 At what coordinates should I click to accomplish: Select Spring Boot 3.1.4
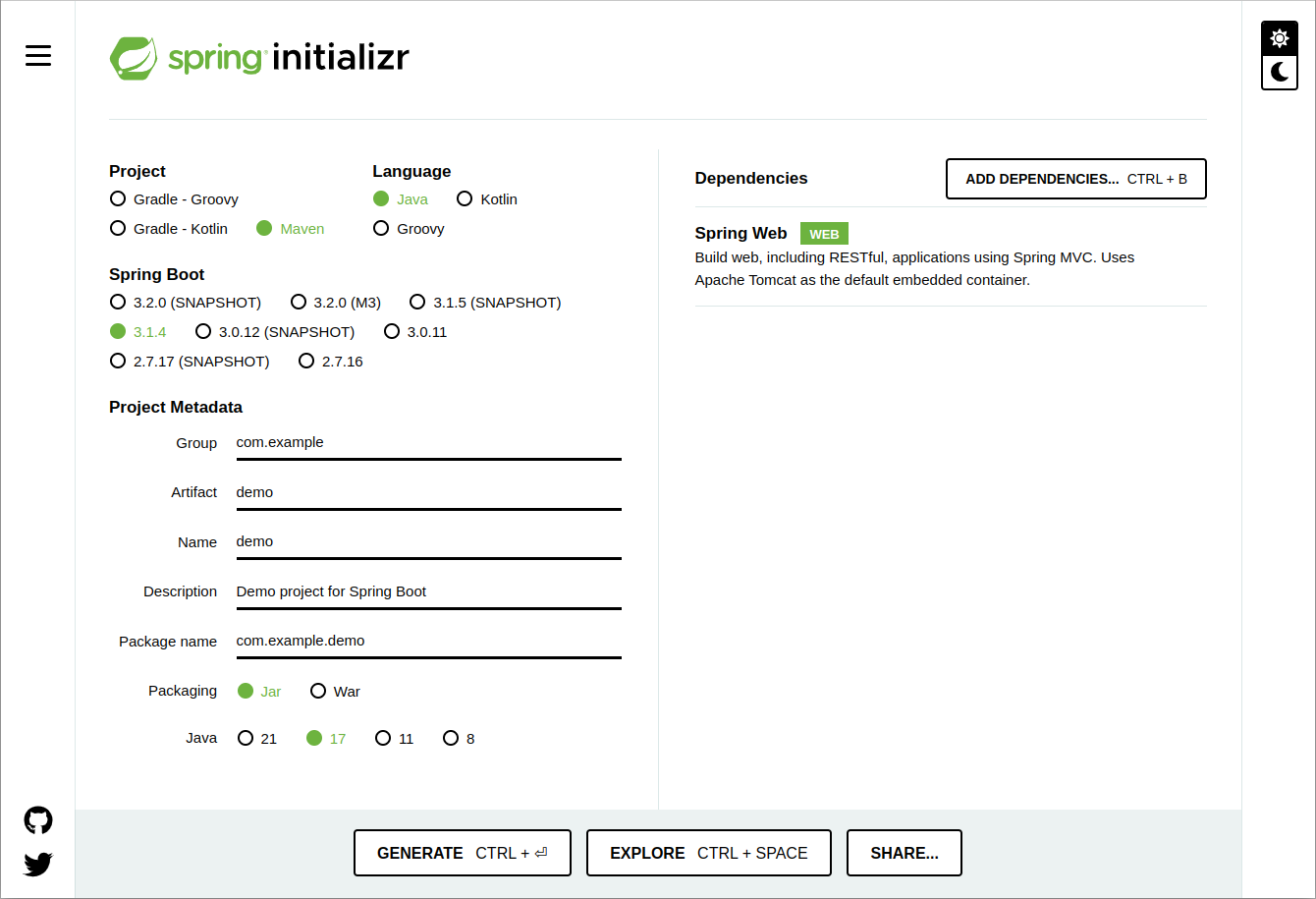coord(138,332)
